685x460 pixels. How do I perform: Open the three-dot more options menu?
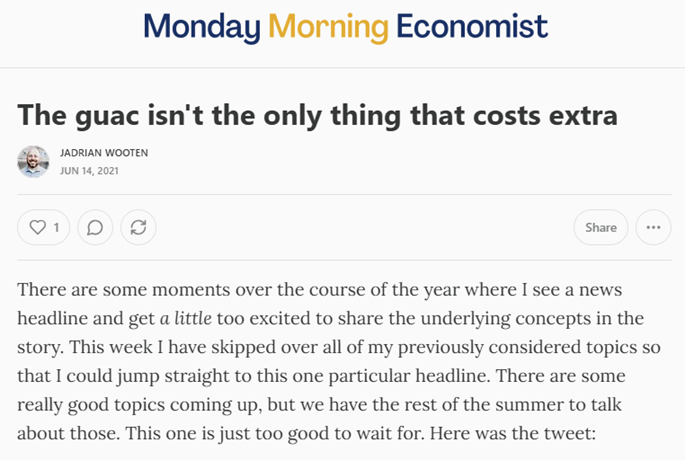point(653,228)
